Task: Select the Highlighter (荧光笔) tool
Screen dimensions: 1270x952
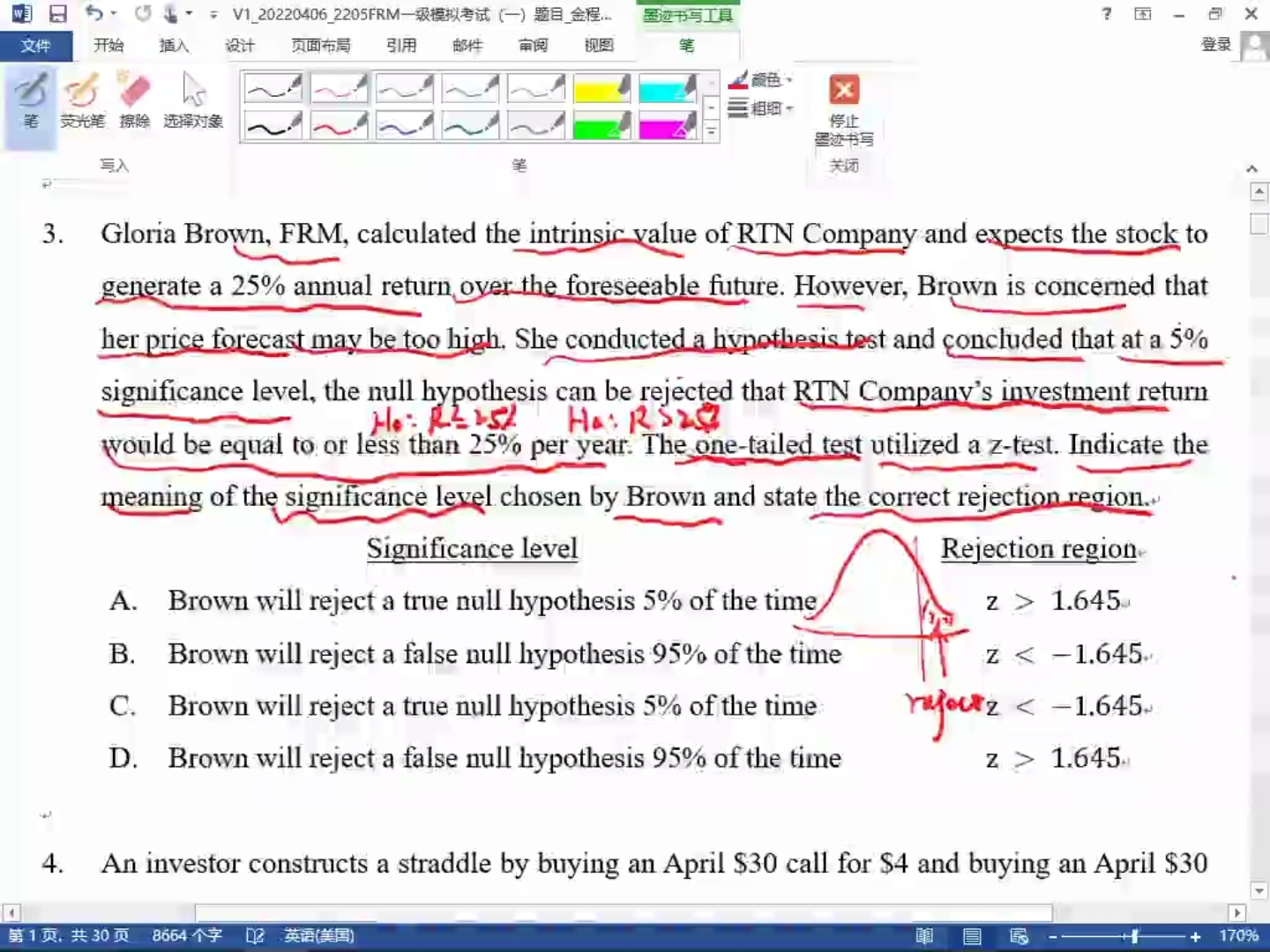Action: [x=82, y=101]
